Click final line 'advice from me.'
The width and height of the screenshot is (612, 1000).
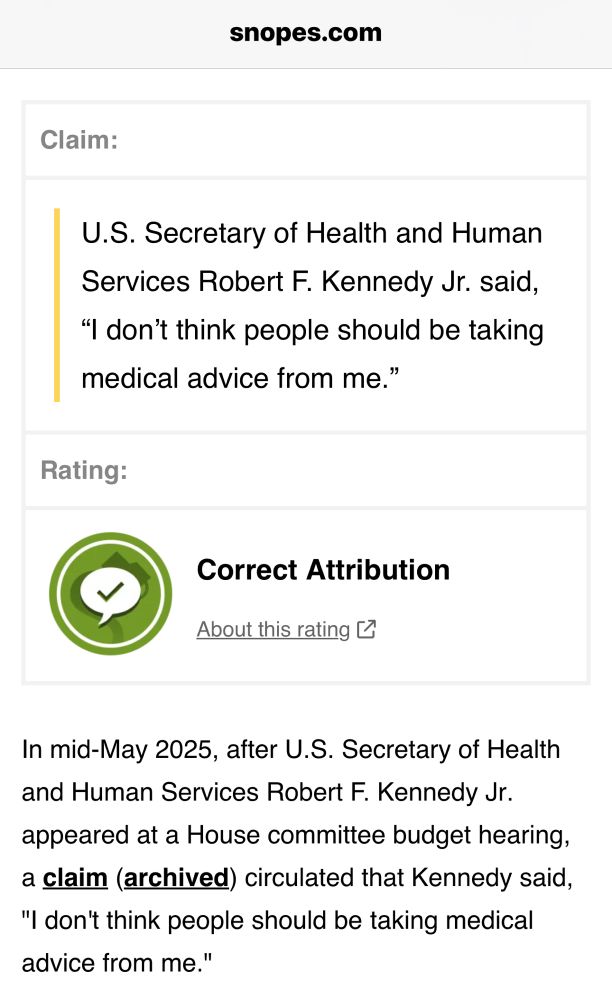[x=117, y=963]
